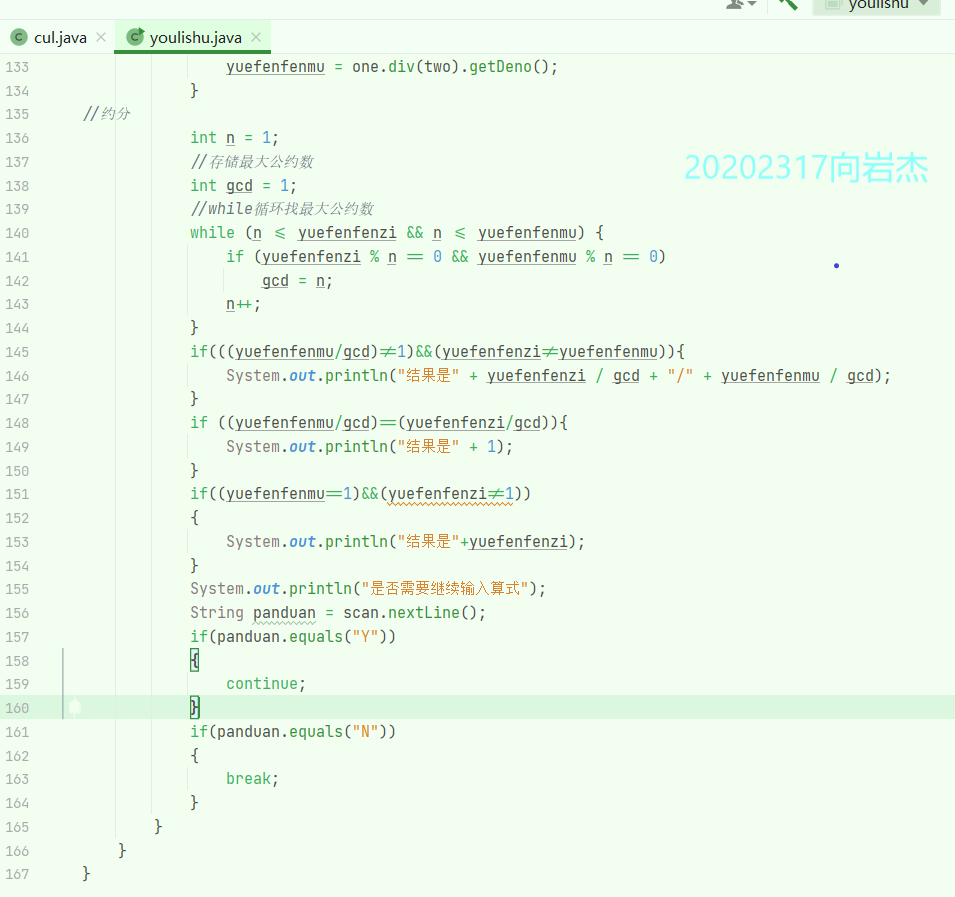
Task: Open the youlishu run configuration dropdown
Action: coord(876,5)
